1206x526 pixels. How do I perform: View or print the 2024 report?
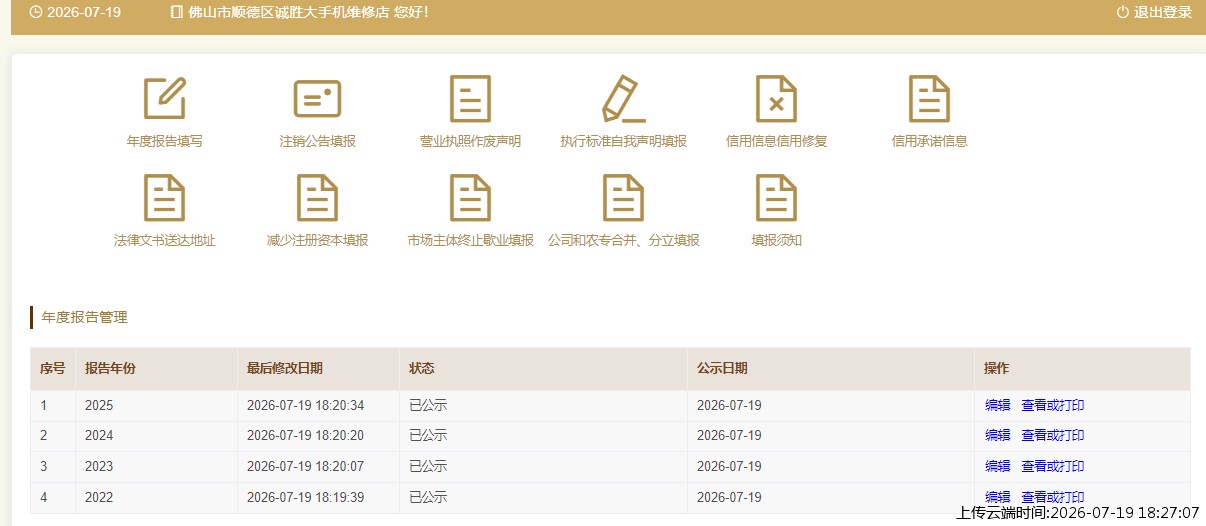(1052, 435)
